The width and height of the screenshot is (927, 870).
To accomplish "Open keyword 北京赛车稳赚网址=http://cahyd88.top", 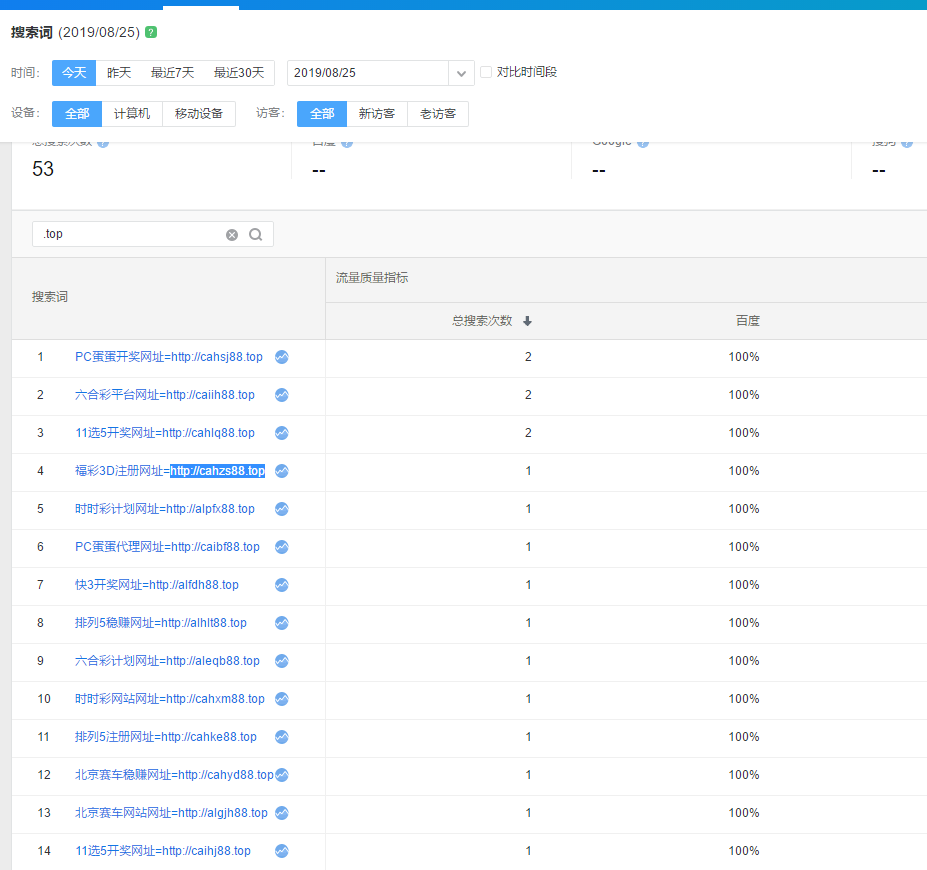I will [174, 775].
